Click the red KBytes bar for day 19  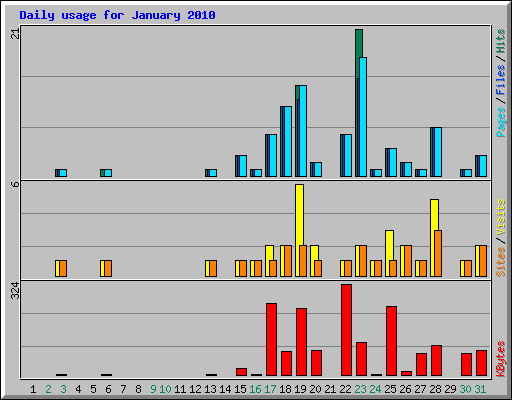click(x=301, y=342)
